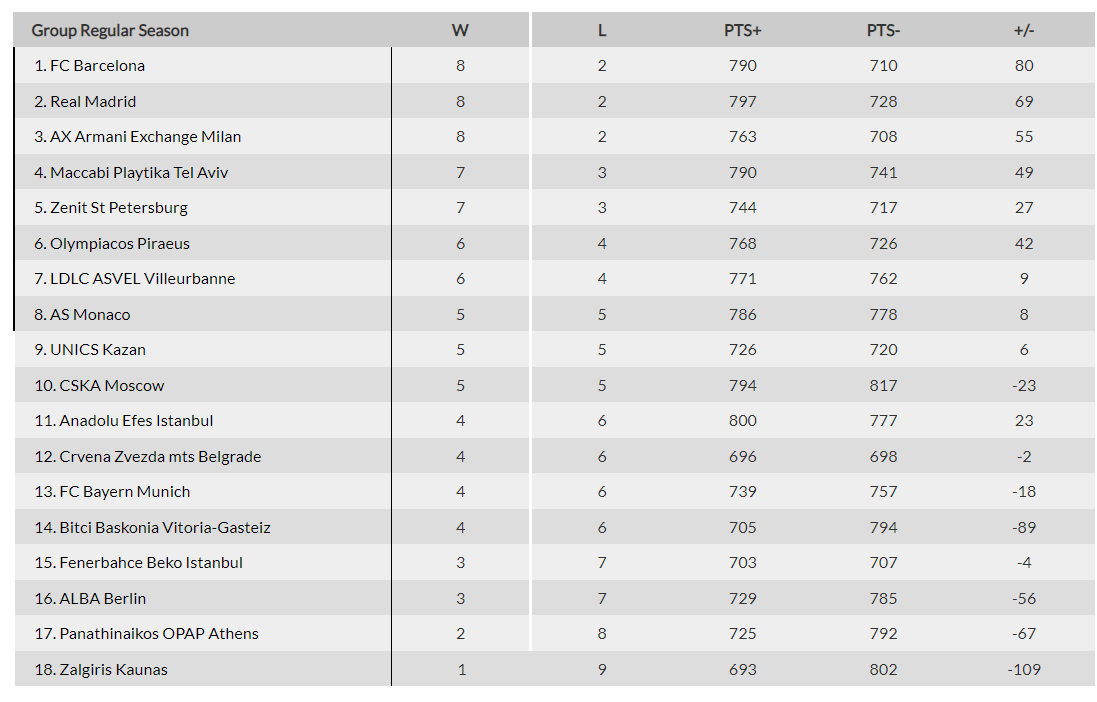The width and height of the screenshot is (1097, 702).
Task: Click AS Monaco in the table
Action: pos(90,315)
